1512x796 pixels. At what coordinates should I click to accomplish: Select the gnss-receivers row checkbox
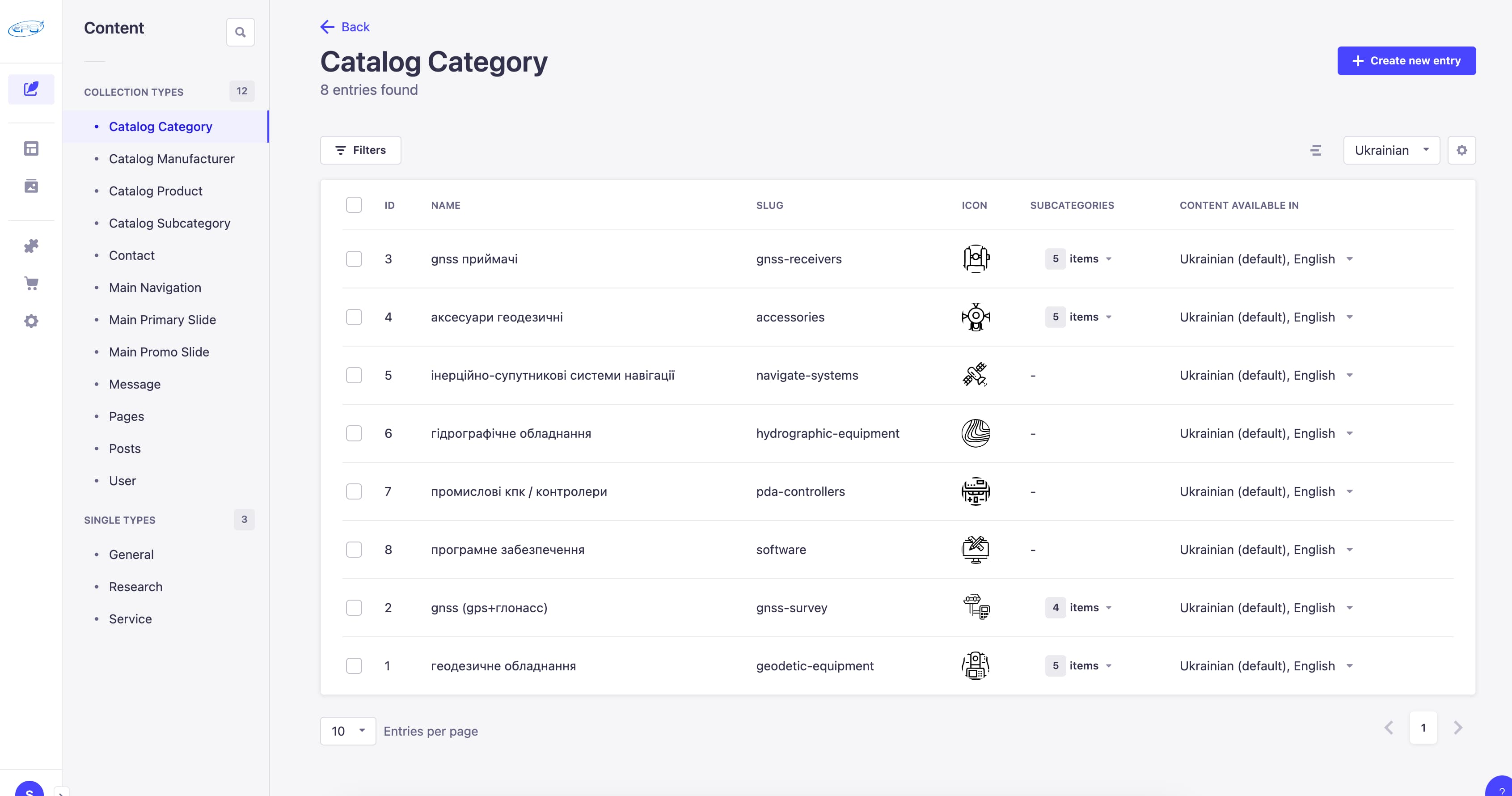354,259
